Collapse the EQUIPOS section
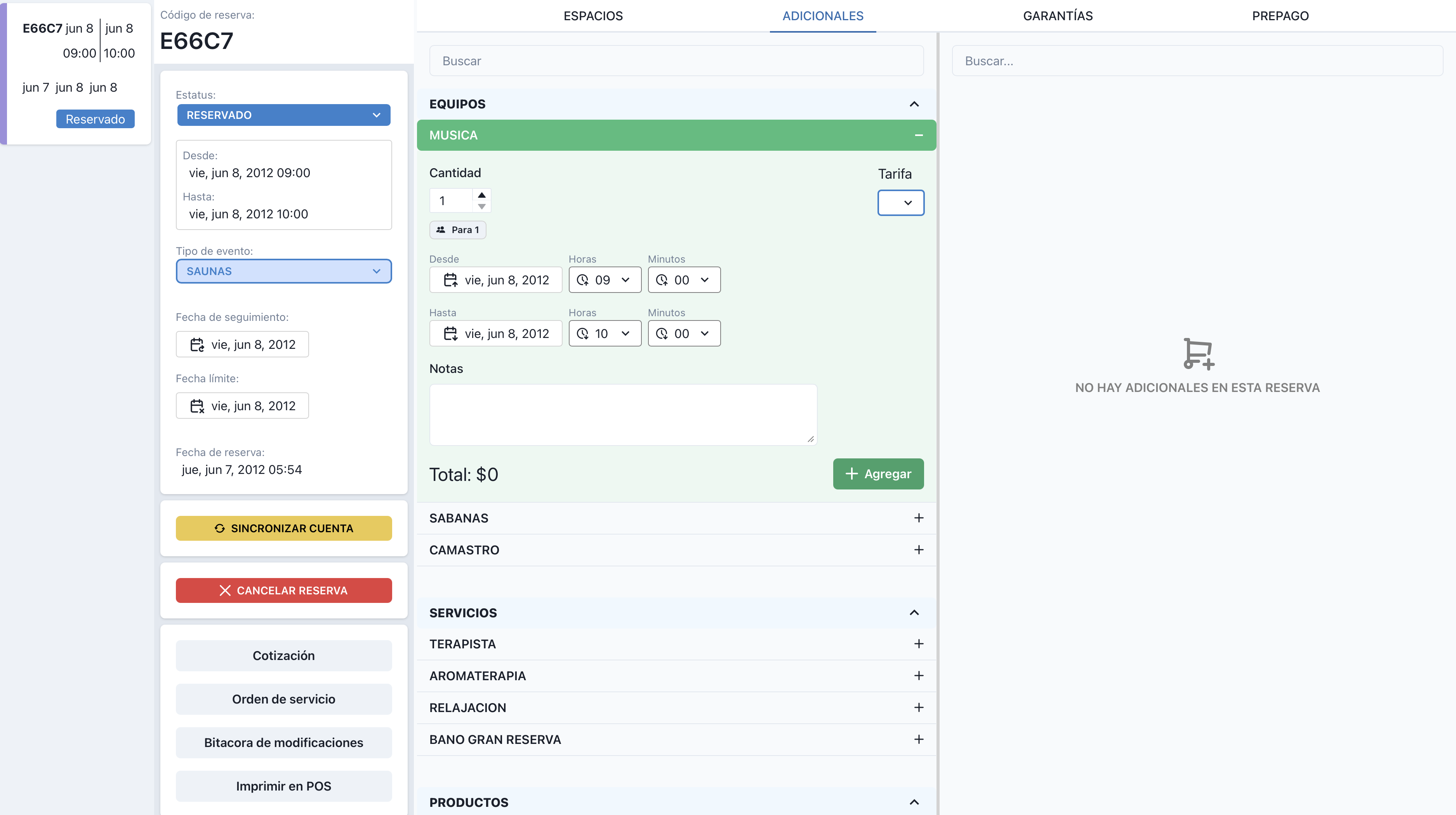The height and width of the screenshot is (815, 1456). click(914, 104)
